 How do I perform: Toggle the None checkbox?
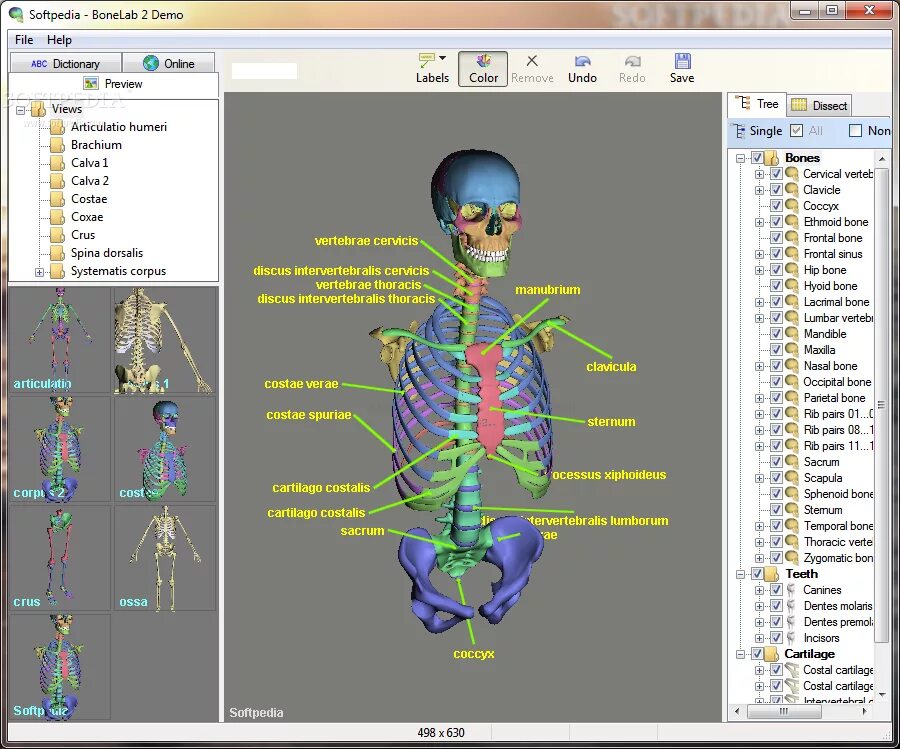(855, 130)
